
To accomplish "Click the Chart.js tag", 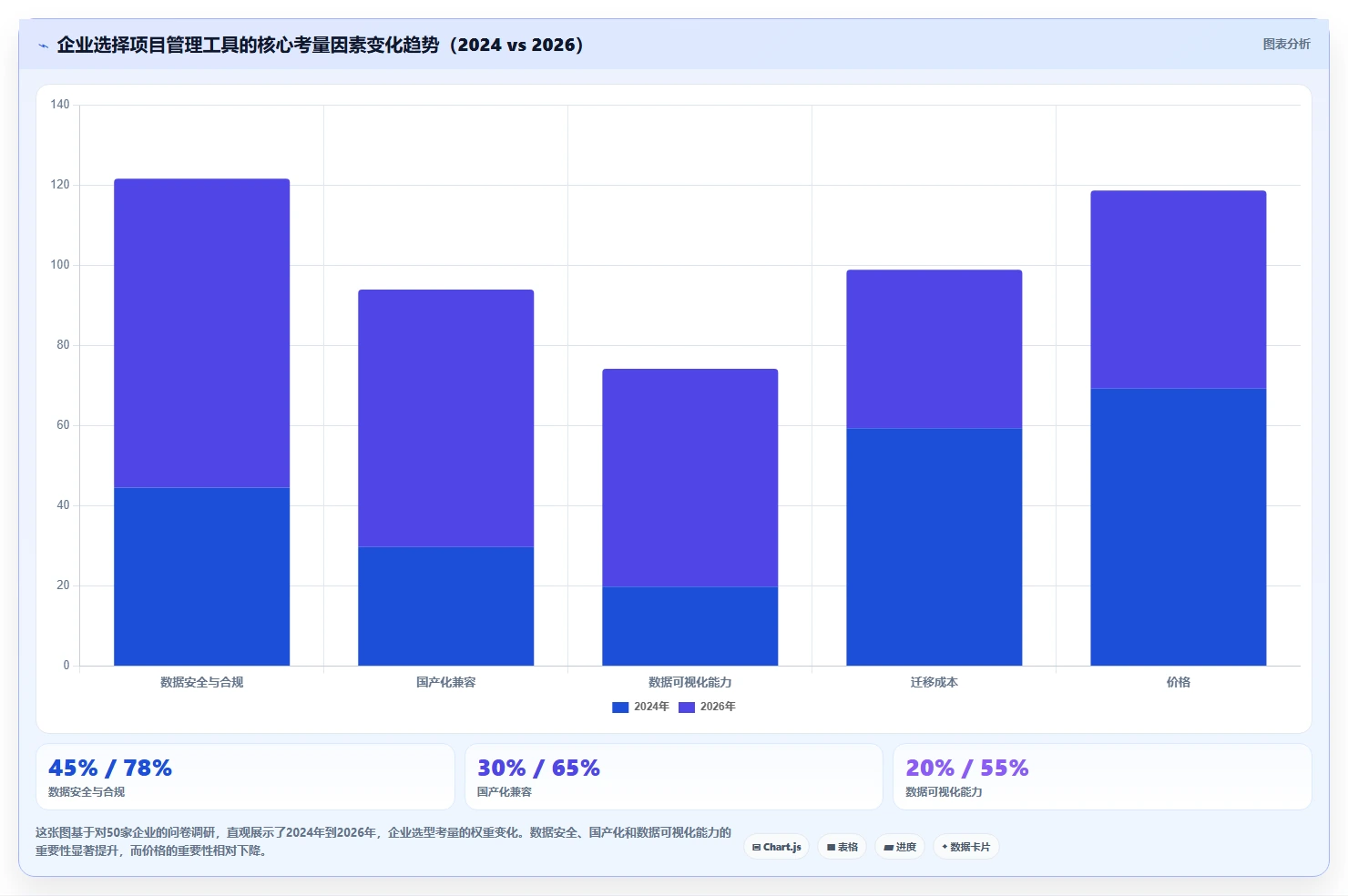I will pyautogui.click(x=777, y=847).
